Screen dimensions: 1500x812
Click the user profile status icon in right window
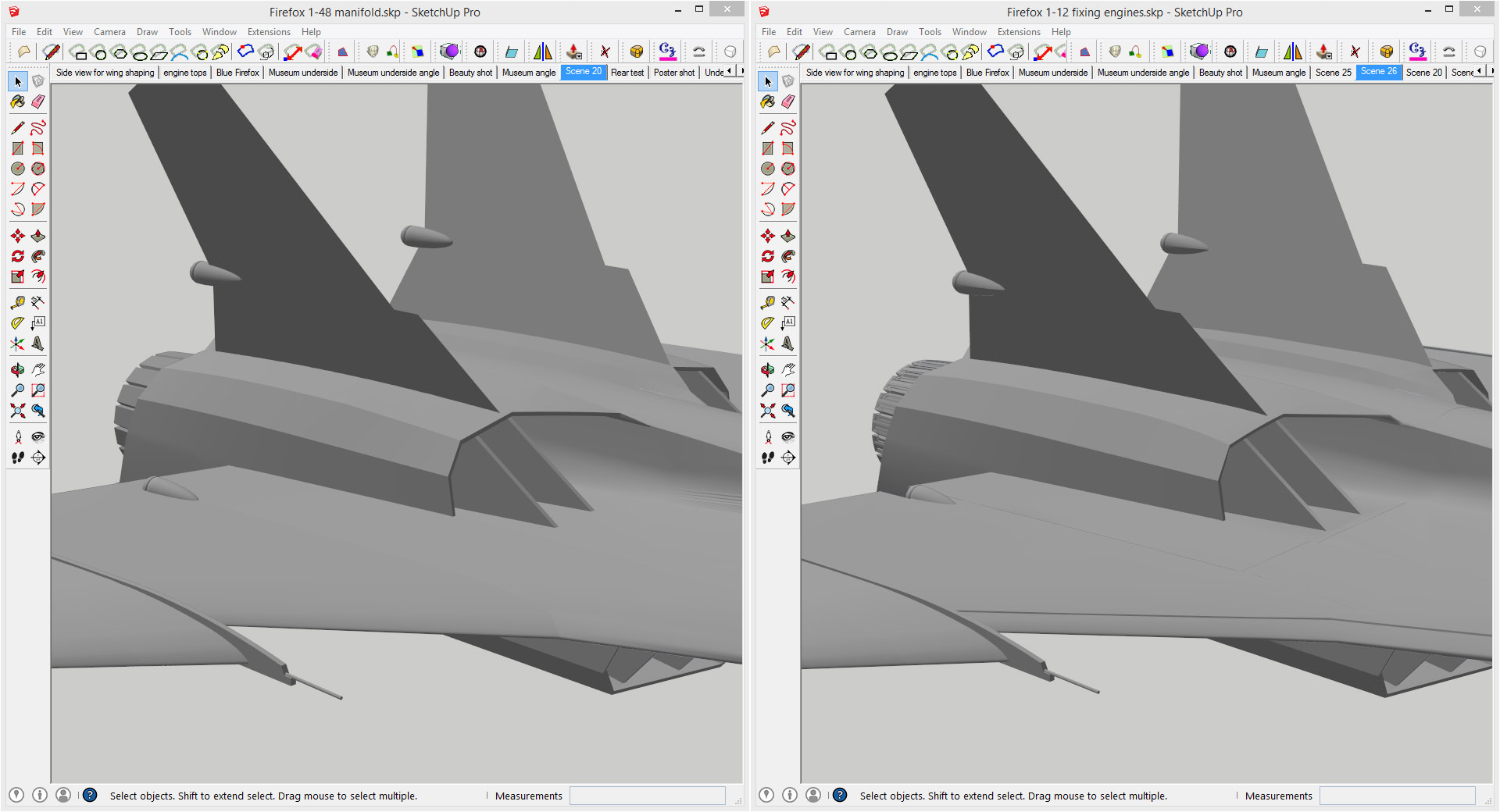click(x=813, y=795)
